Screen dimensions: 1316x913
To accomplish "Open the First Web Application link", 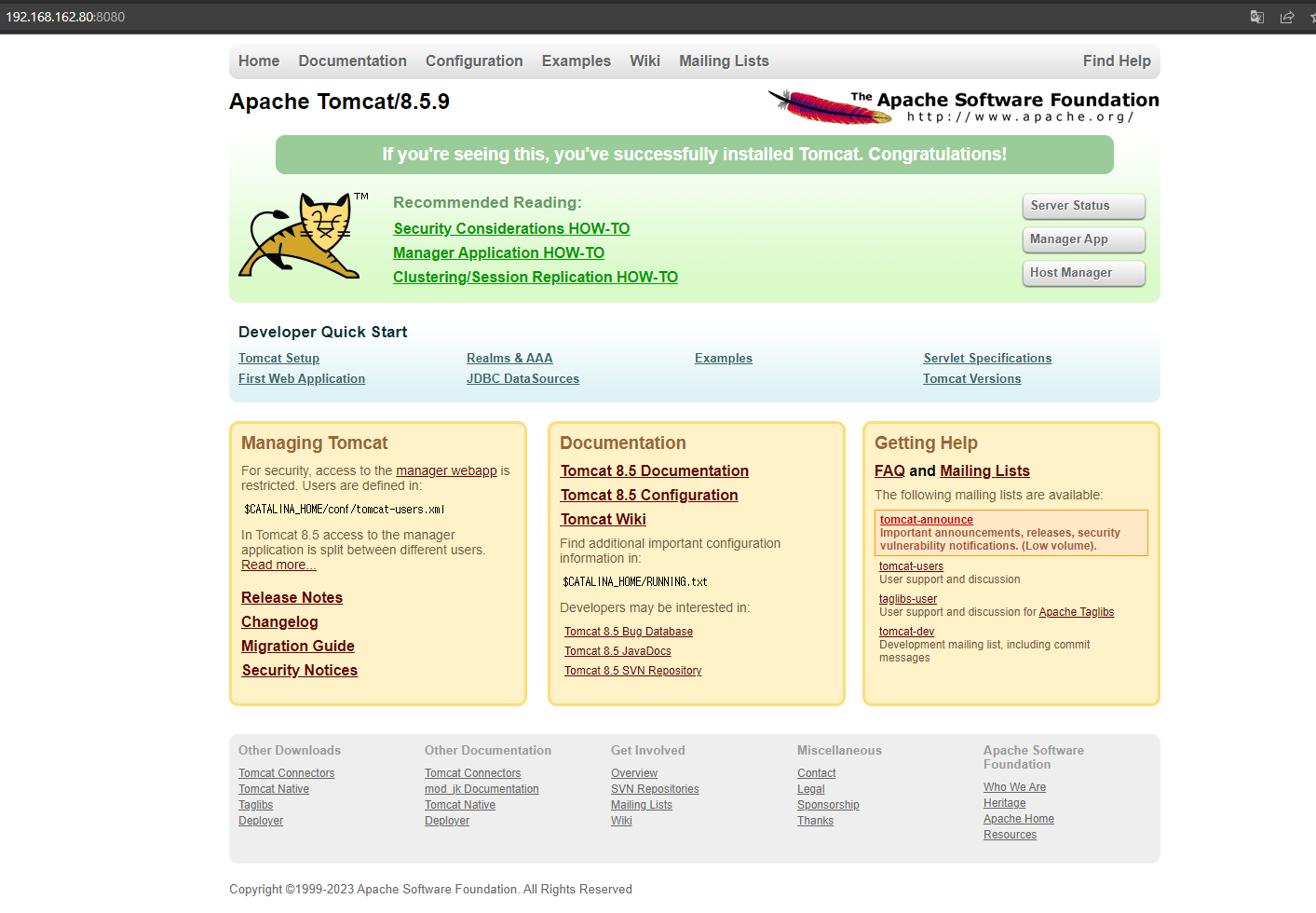I will point(302,378).
